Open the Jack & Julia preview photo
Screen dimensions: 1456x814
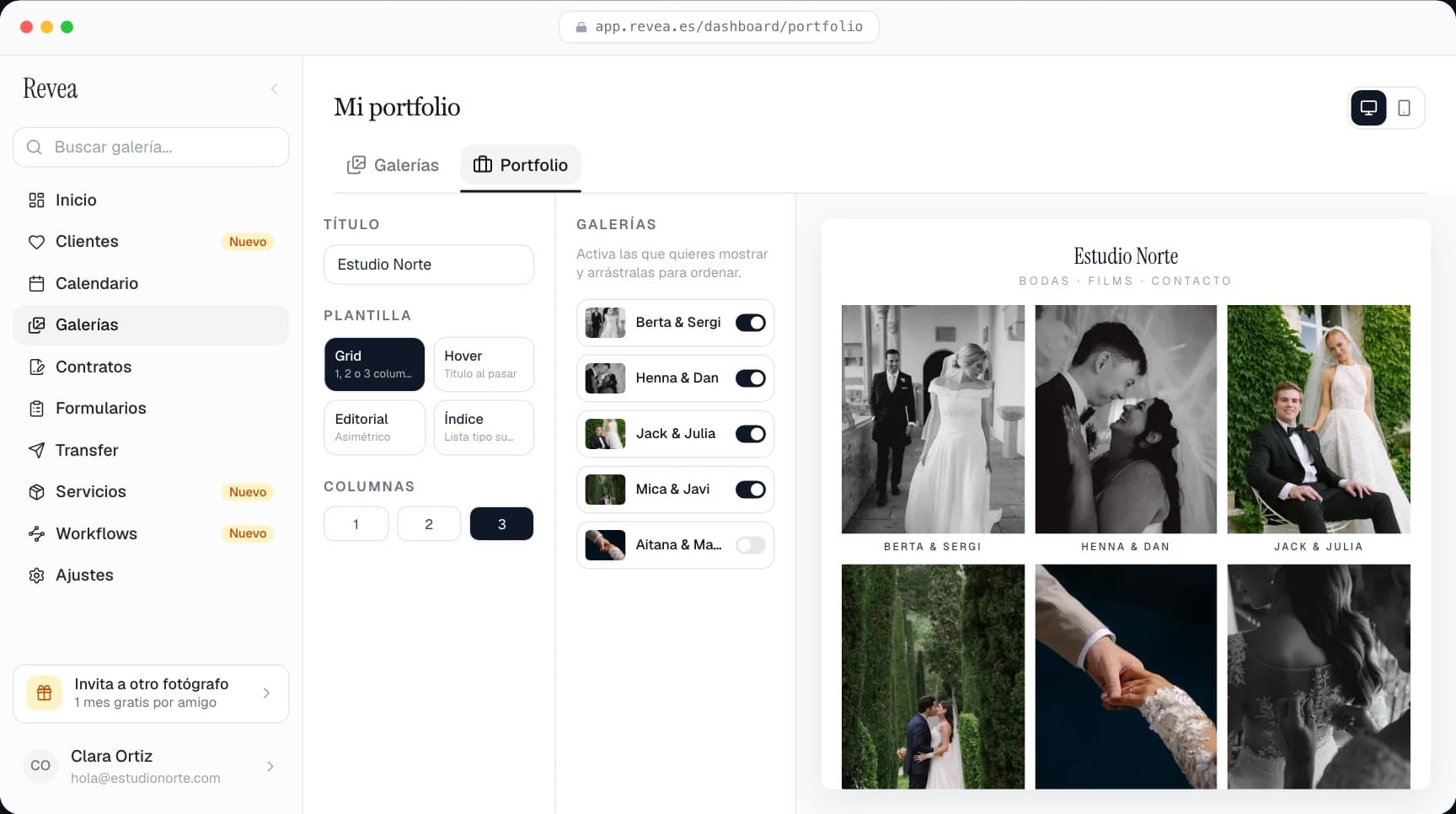1319,419
